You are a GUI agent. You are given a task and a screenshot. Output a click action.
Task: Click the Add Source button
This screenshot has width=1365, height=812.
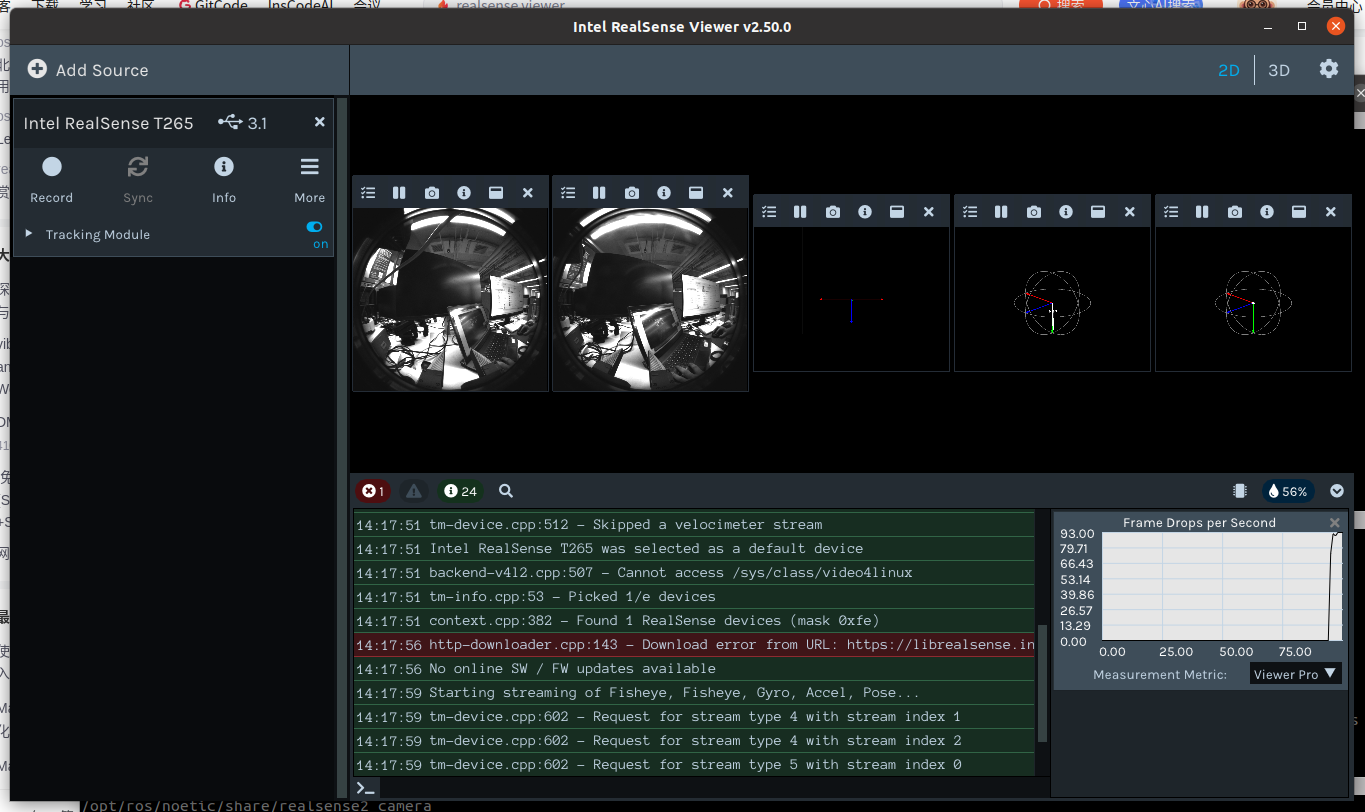90,70
